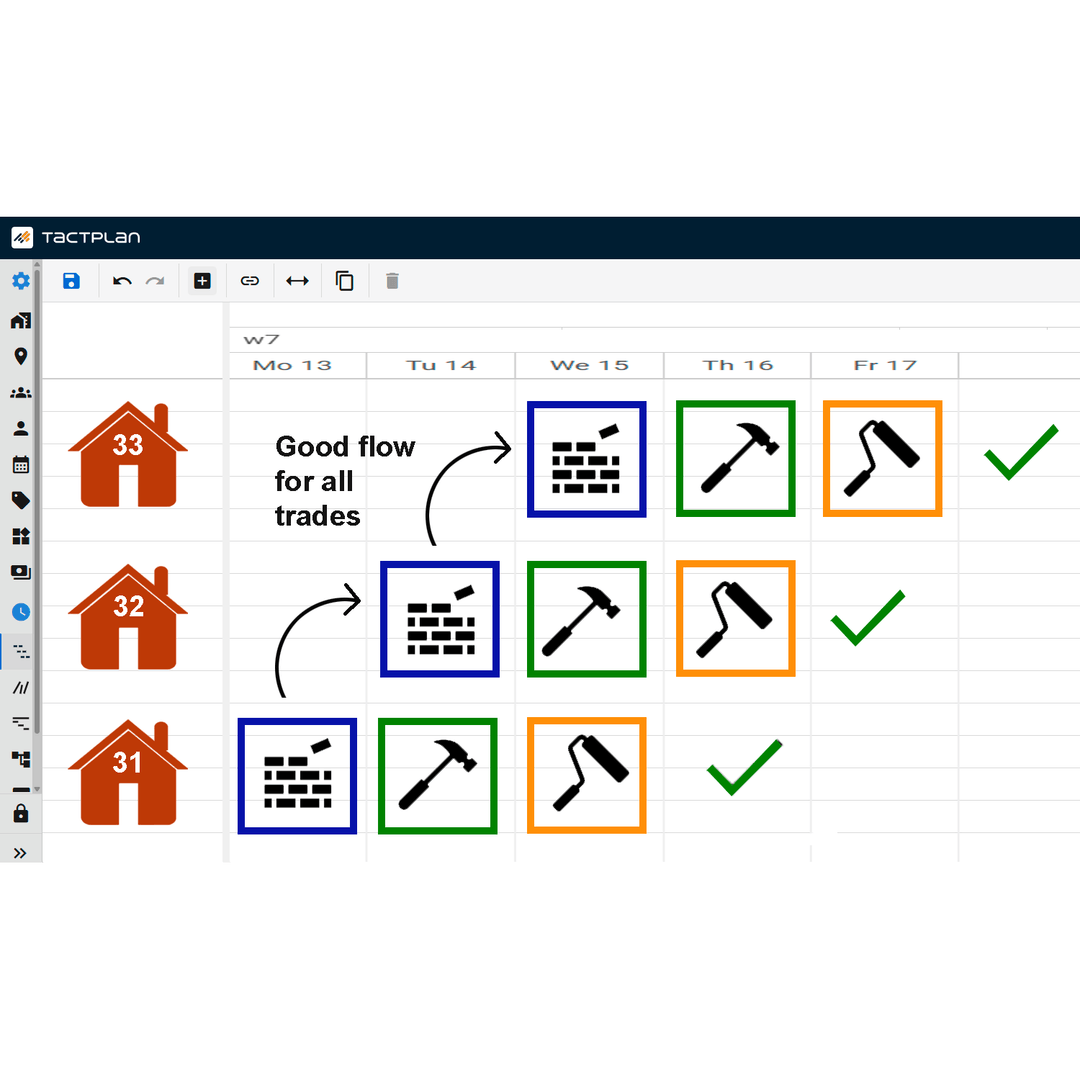The height and width of the screenshot is (1080, 1080).
Task: Undo the last change
Action: pyautogui.click(x=121, y=281)
